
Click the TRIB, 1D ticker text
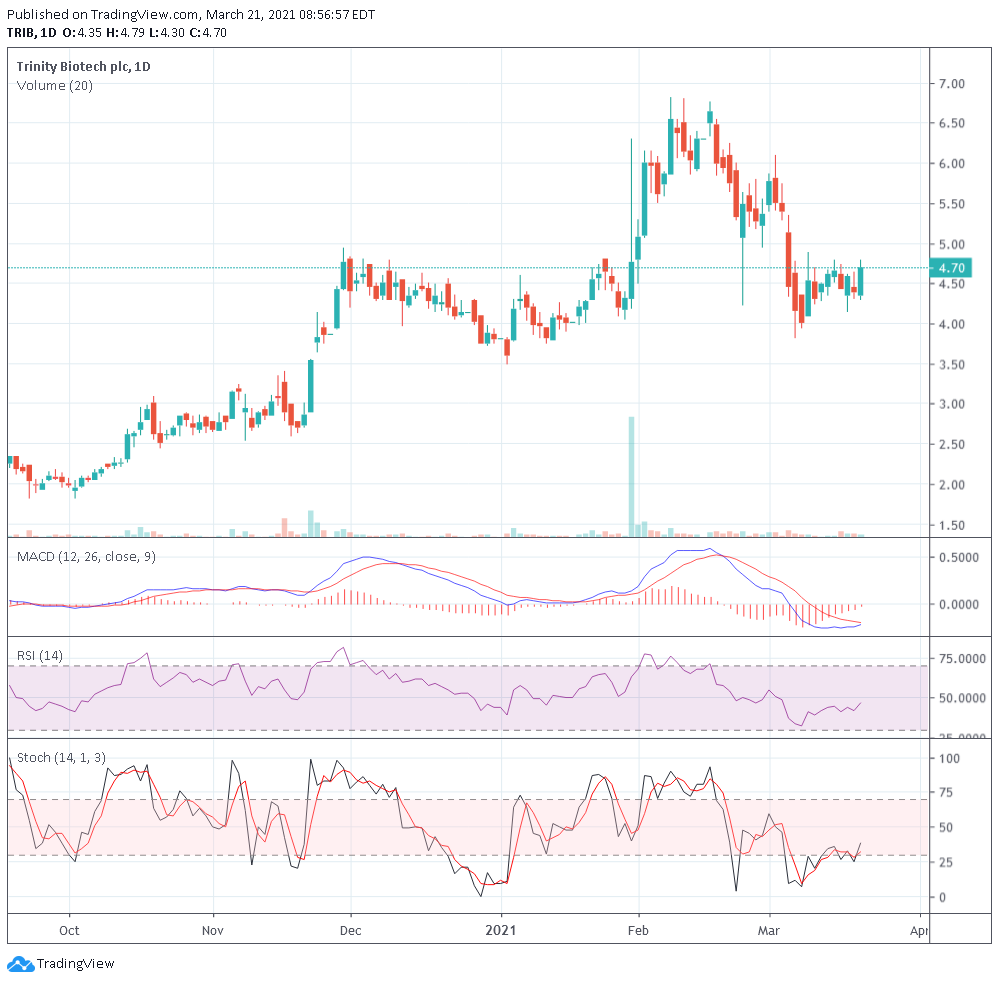[x=31, y=33]
